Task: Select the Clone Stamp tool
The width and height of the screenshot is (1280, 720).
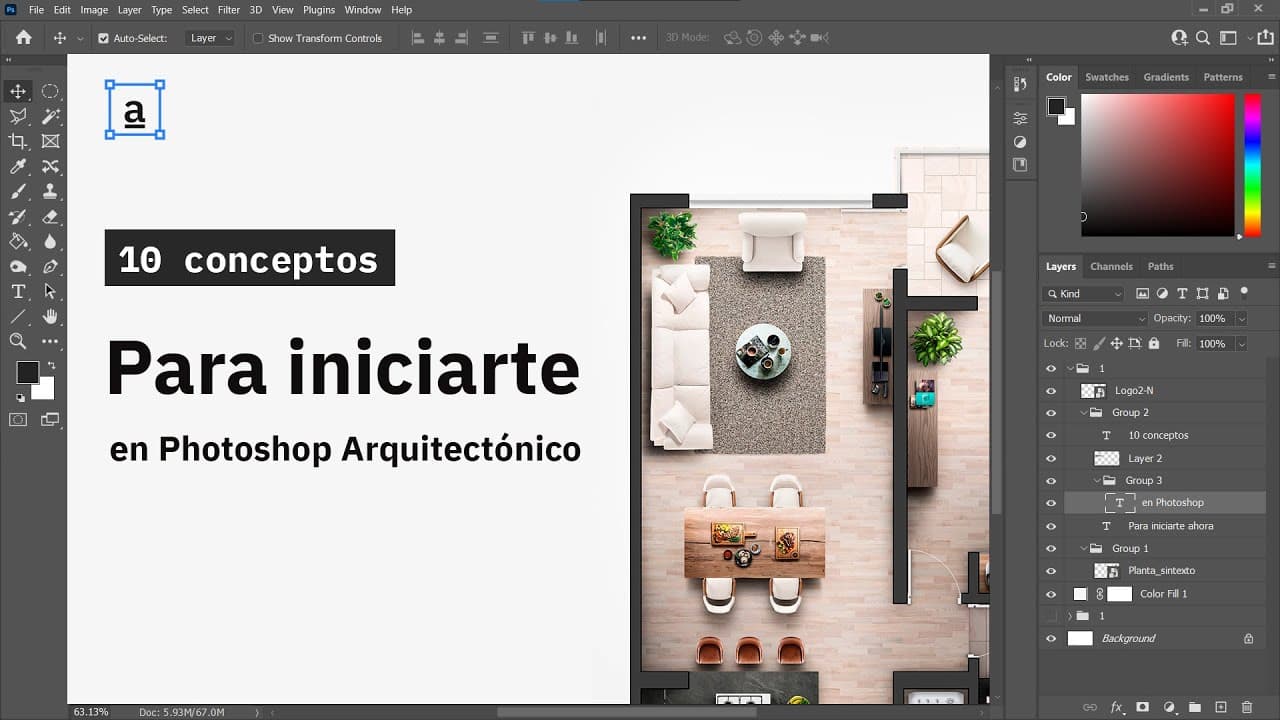Action: pyautogui.click(x=50, y=191)
